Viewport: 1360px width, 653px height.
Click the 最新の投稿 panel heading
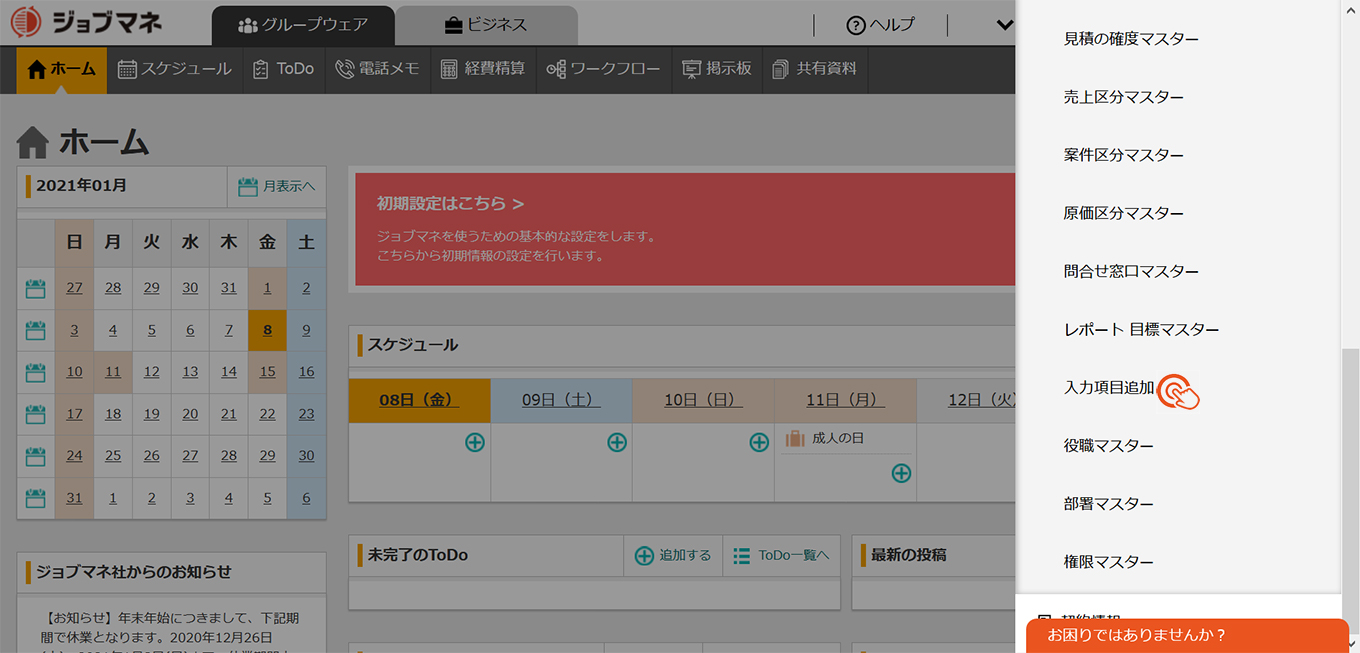click(x=908, y=555)
